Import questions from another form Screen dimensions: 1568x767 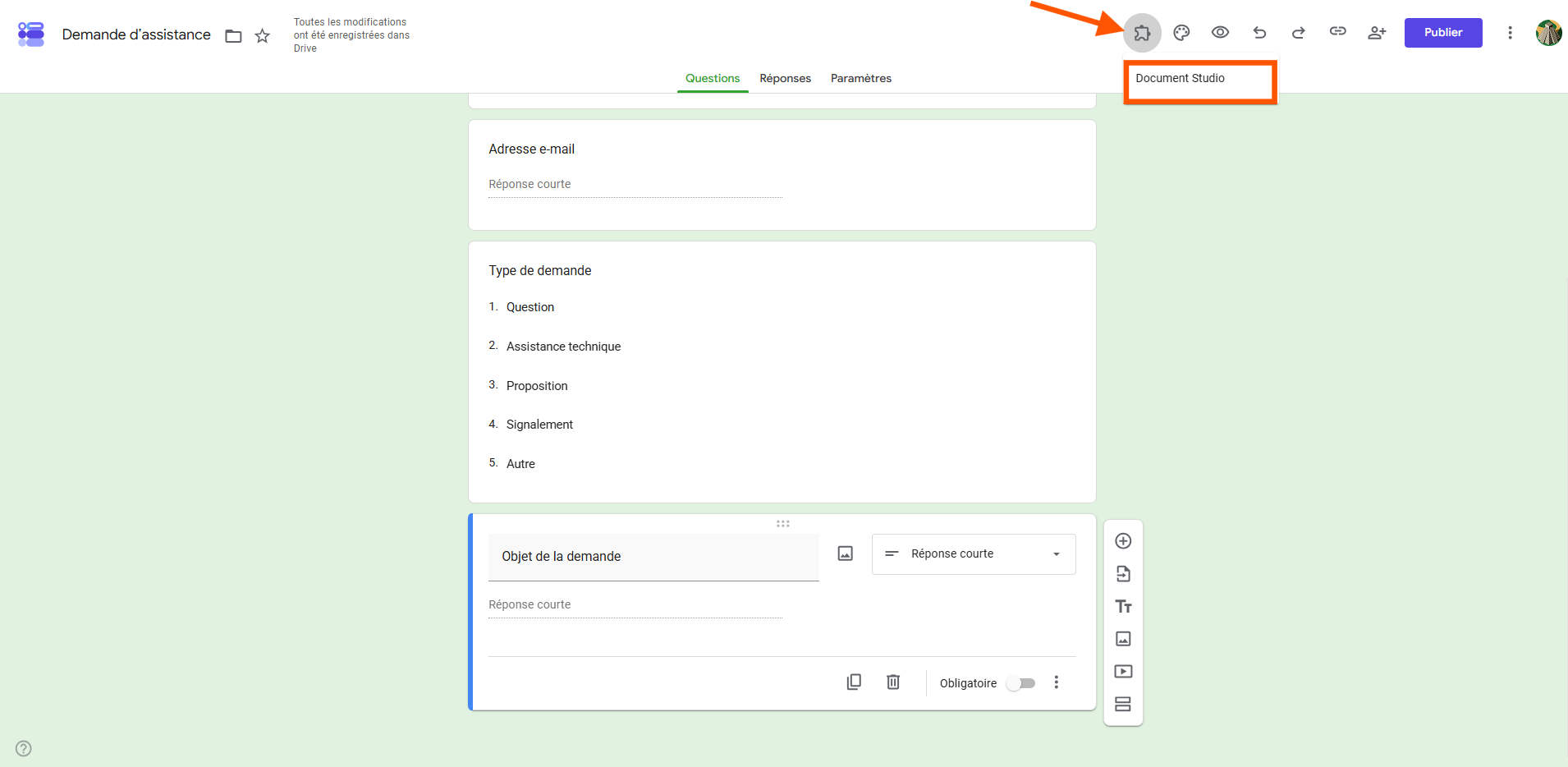tap(1123, 574)
